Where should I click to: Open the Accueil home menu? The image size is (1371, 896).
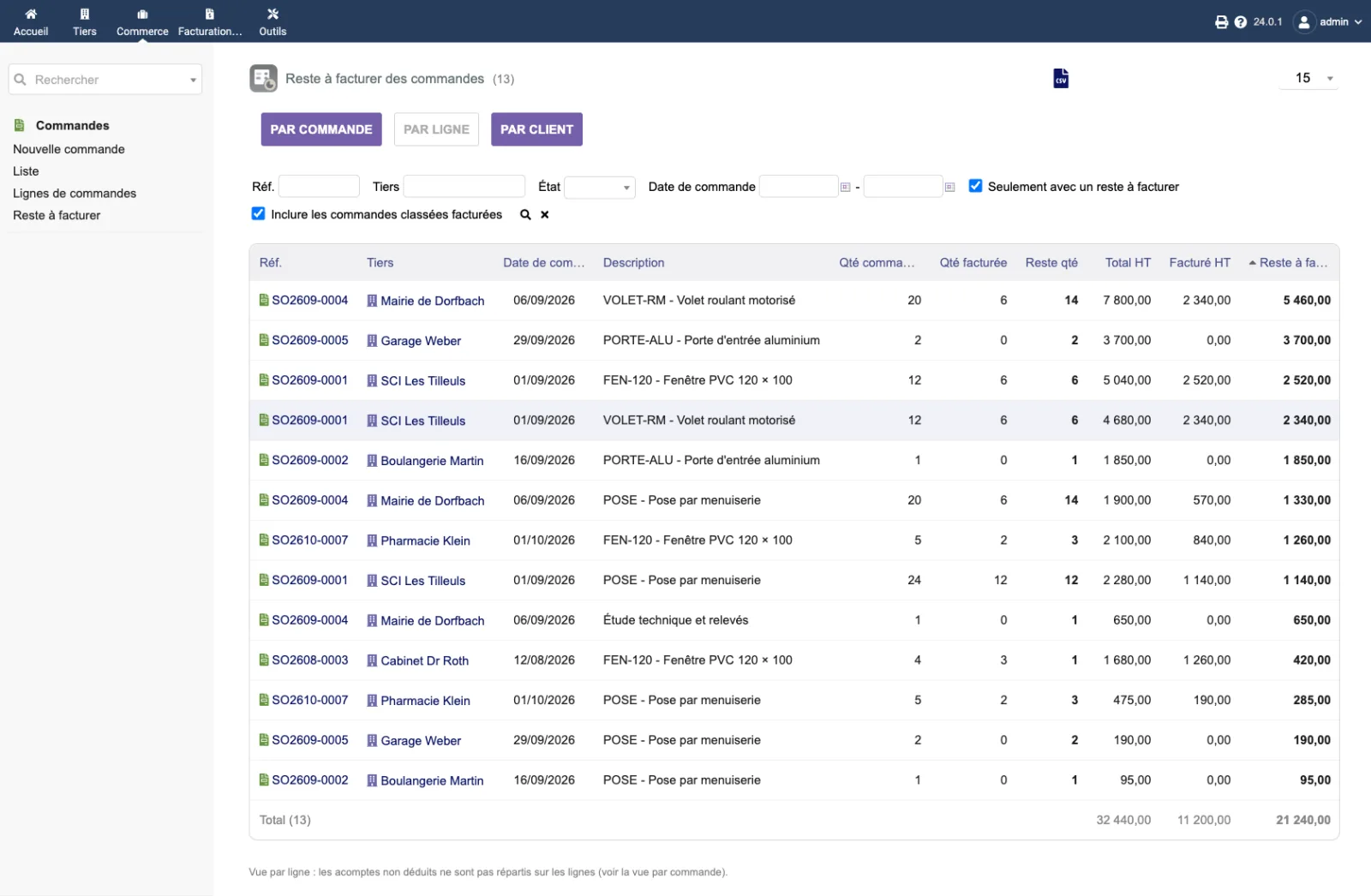click(x=31, y=21)
